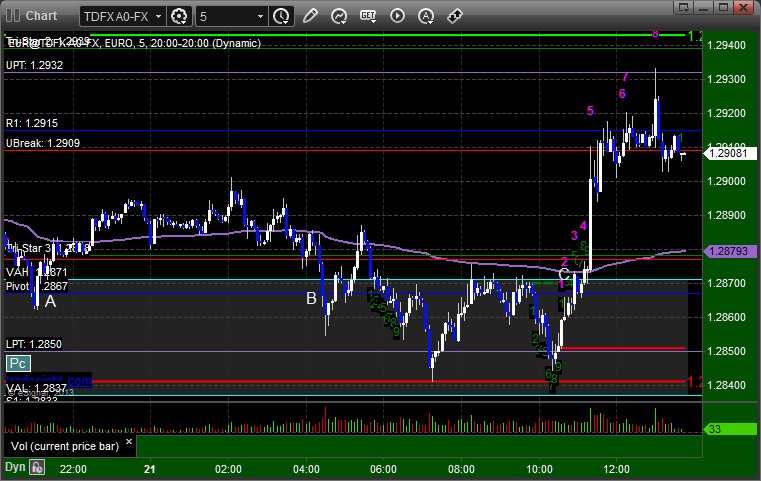Expand the interval 5 dropdown arrow
This screenshot has height=481, width=761.
260,17
